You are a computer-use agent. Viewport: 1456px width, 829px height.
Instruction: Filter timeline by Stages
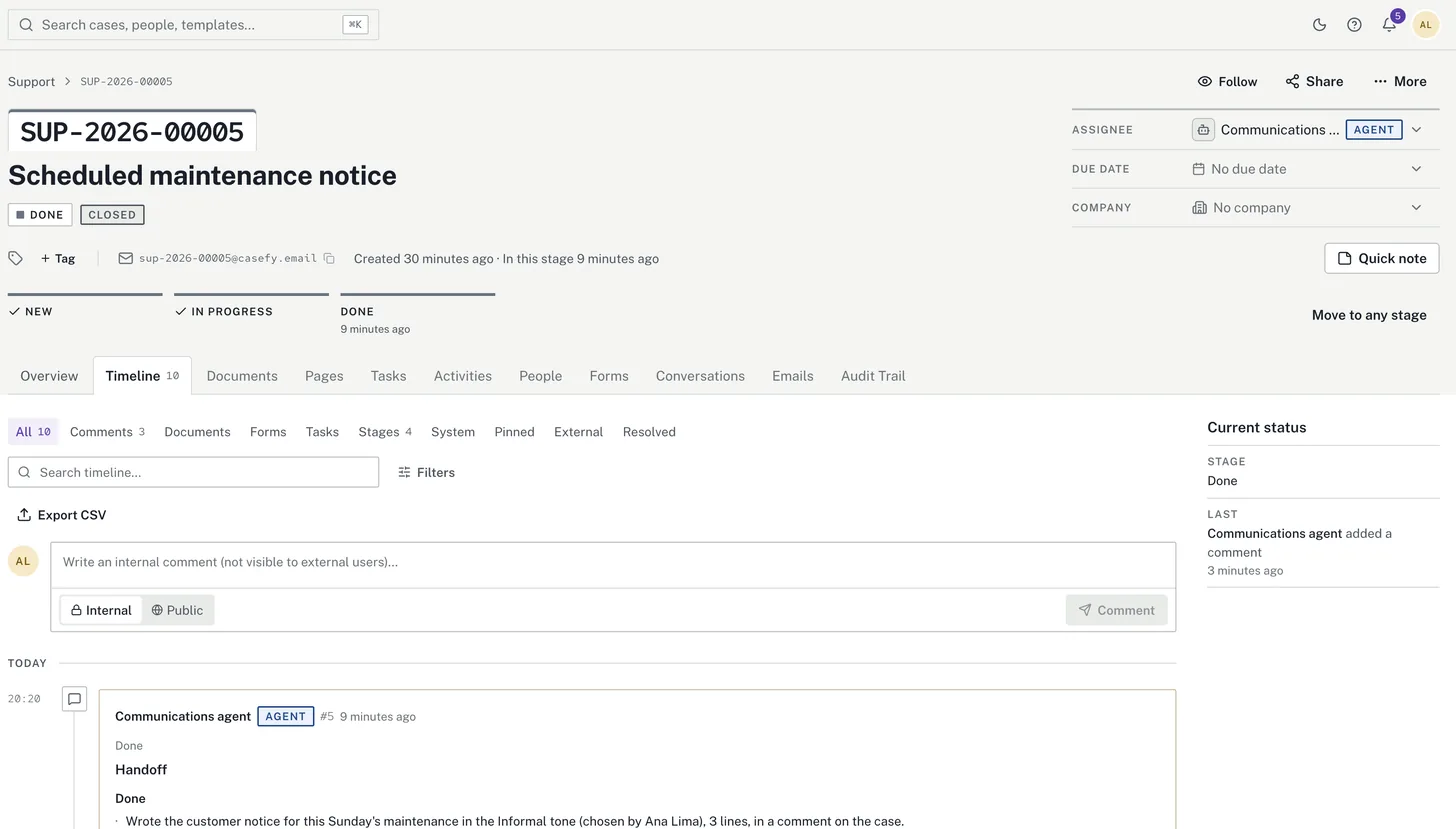(385, 432)
